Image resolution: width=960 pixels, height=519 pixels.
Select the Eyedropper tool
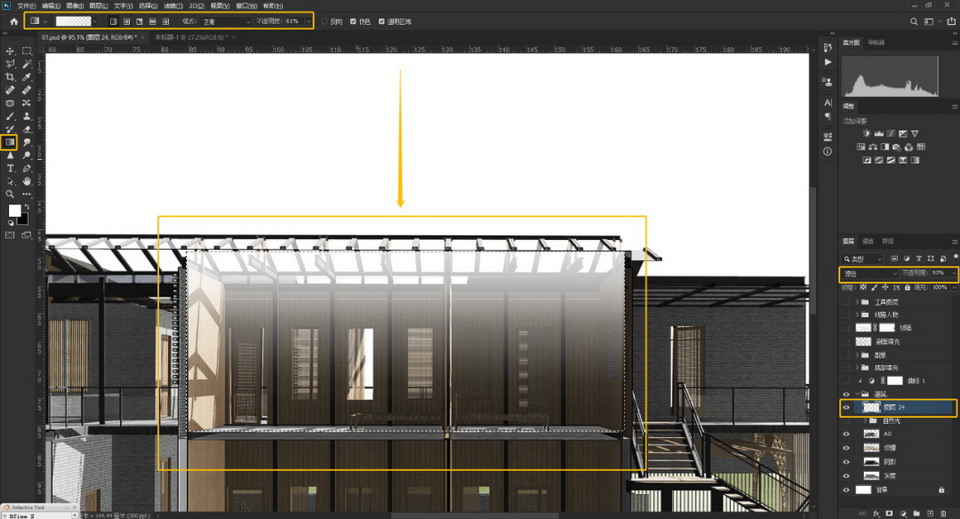[26, 77]
